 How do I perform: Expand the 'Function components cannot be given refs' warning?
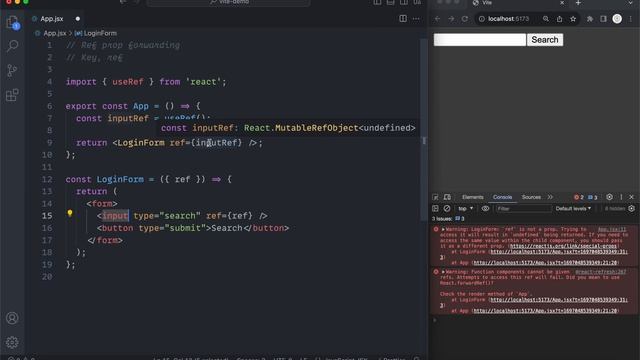[443, 272]
